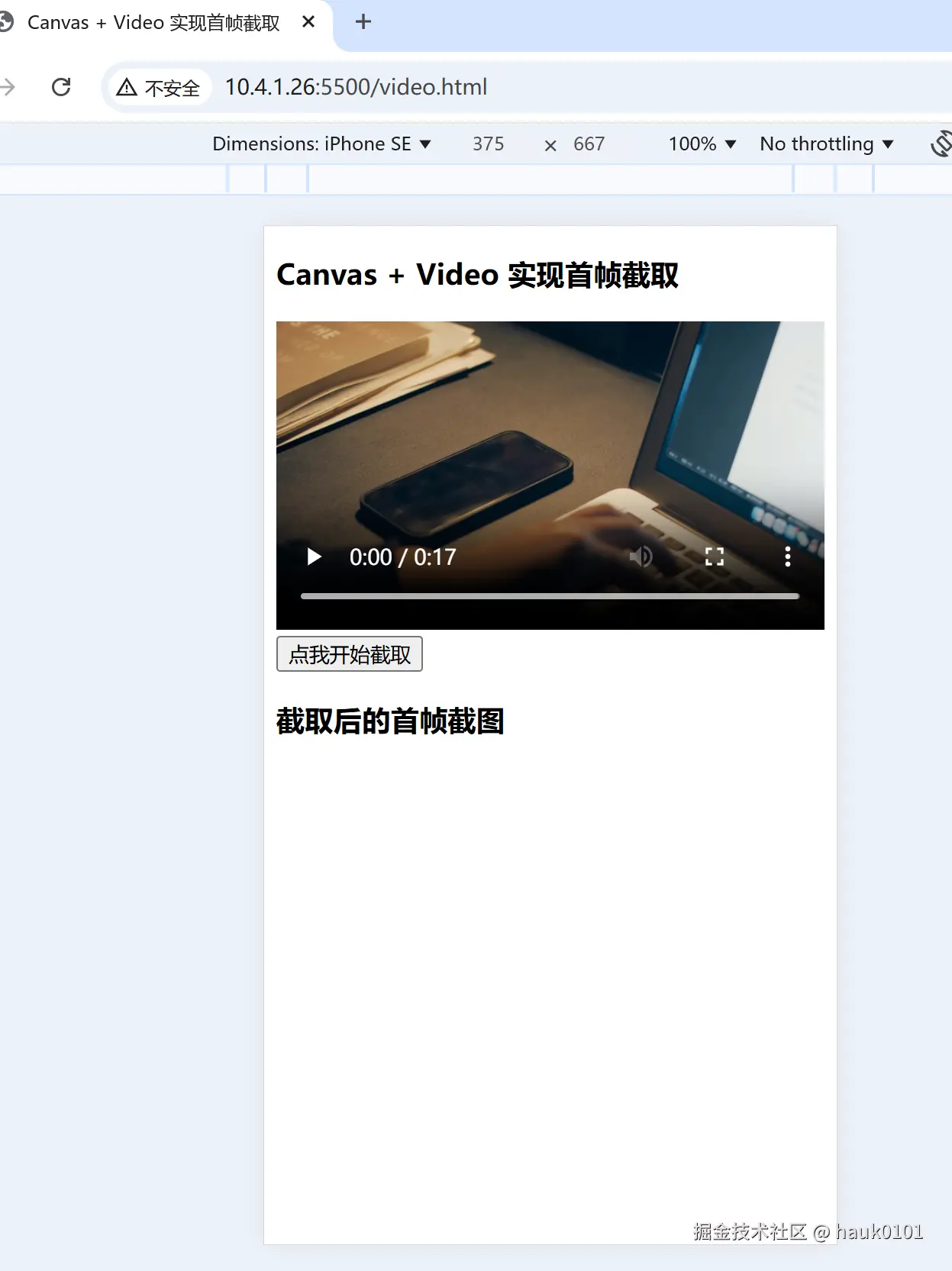Click the Canvas + Video 实现首帧截取 page heading
The image size is (952, 1271).
click(x=477, y=275)
